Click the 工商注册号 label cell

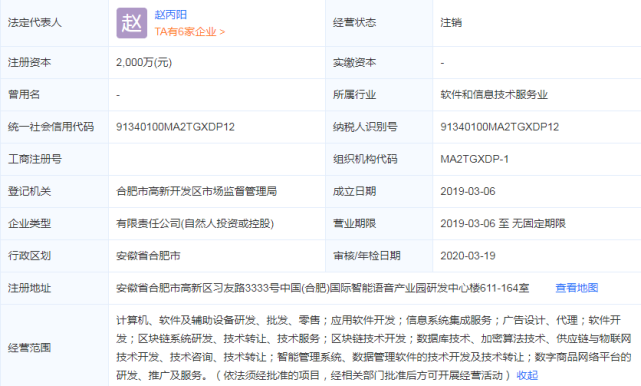click(x=54, y=159)
